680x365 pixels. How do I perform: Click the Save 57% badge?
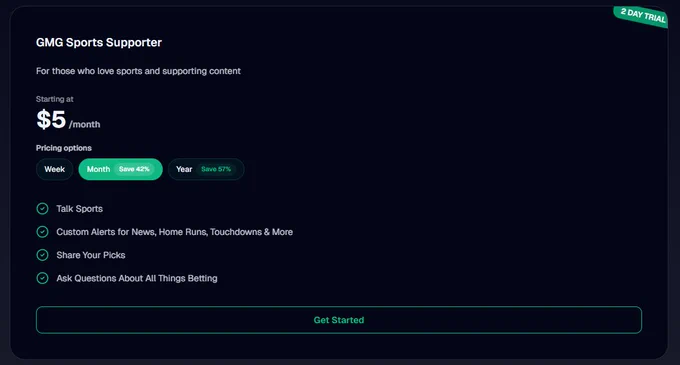216,169
